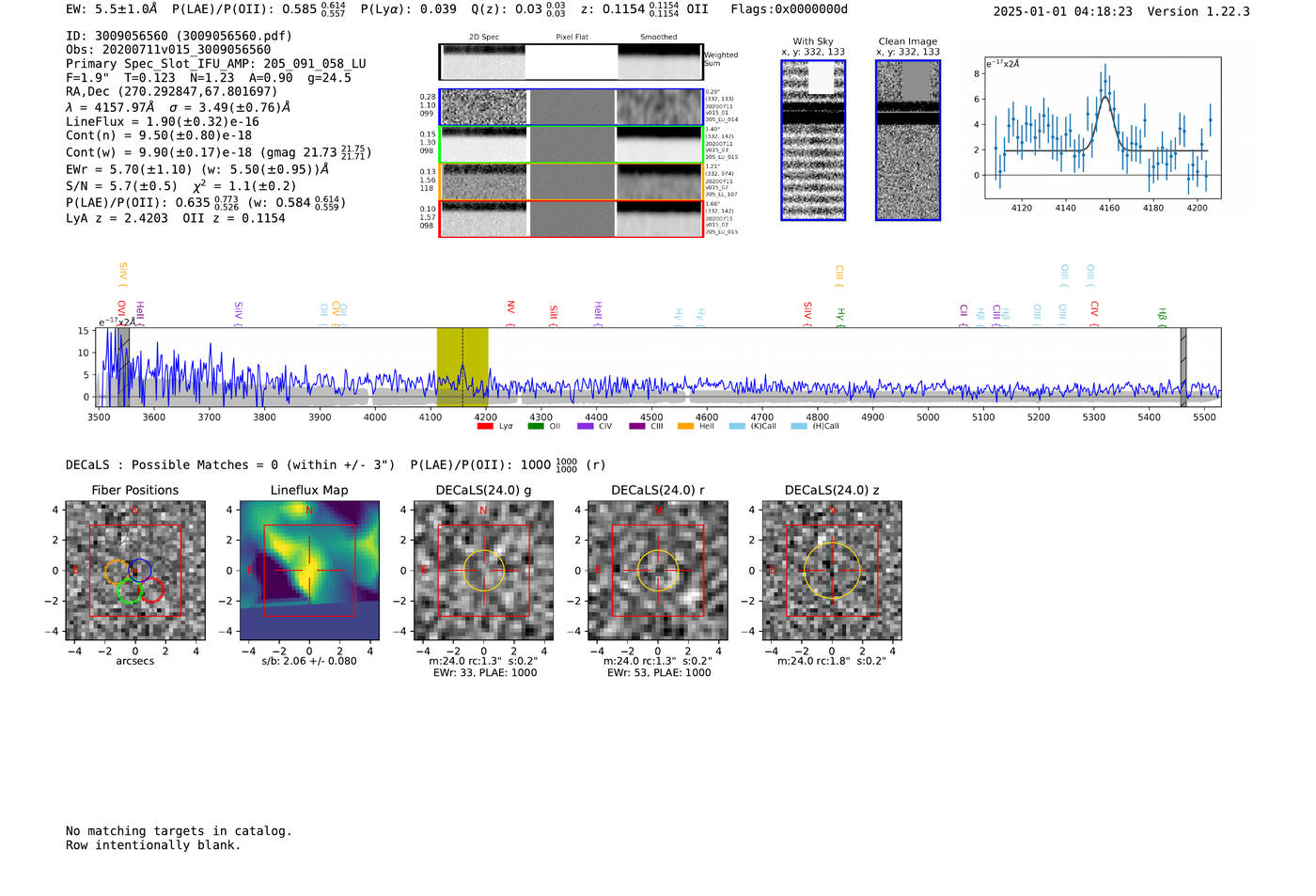Click the 'Weighted Sum' row label
This screenshot has width=1316, height=896.
(x=721, y=59)
